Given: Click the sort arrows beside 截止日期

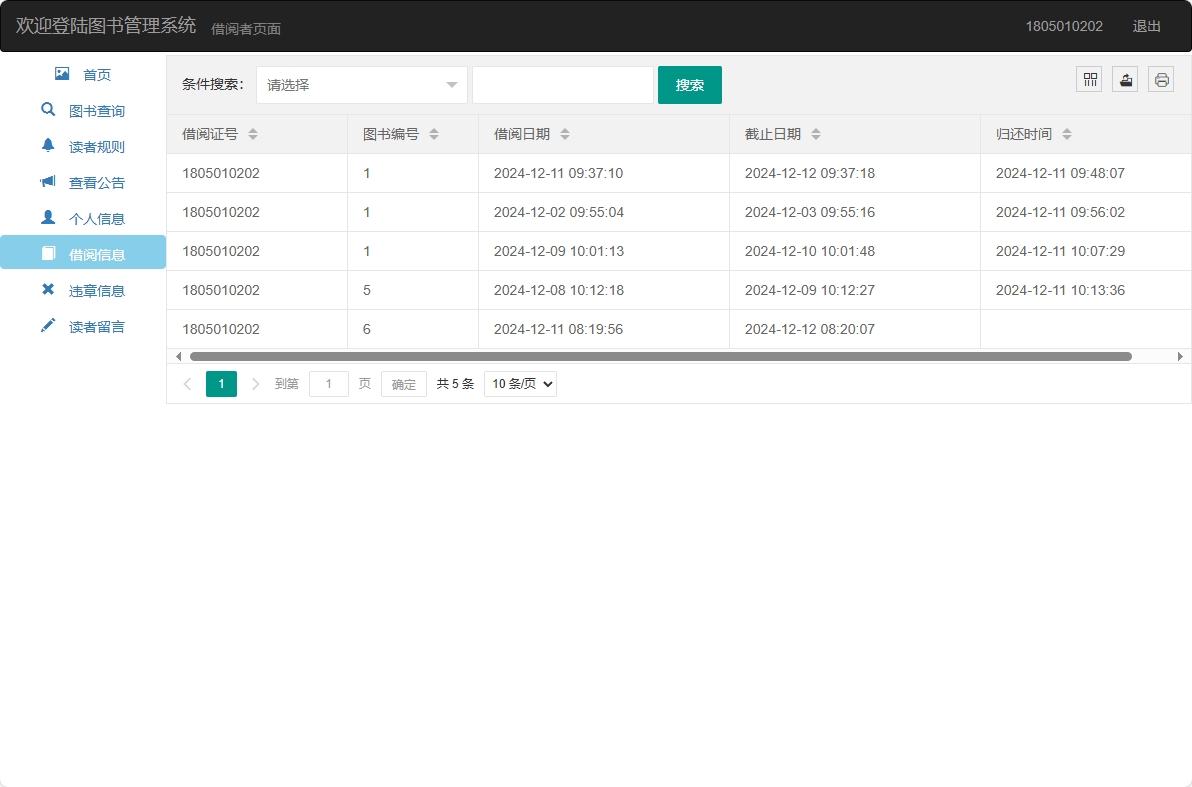Looking at the screenshot, I should click(x=816, y=134).
